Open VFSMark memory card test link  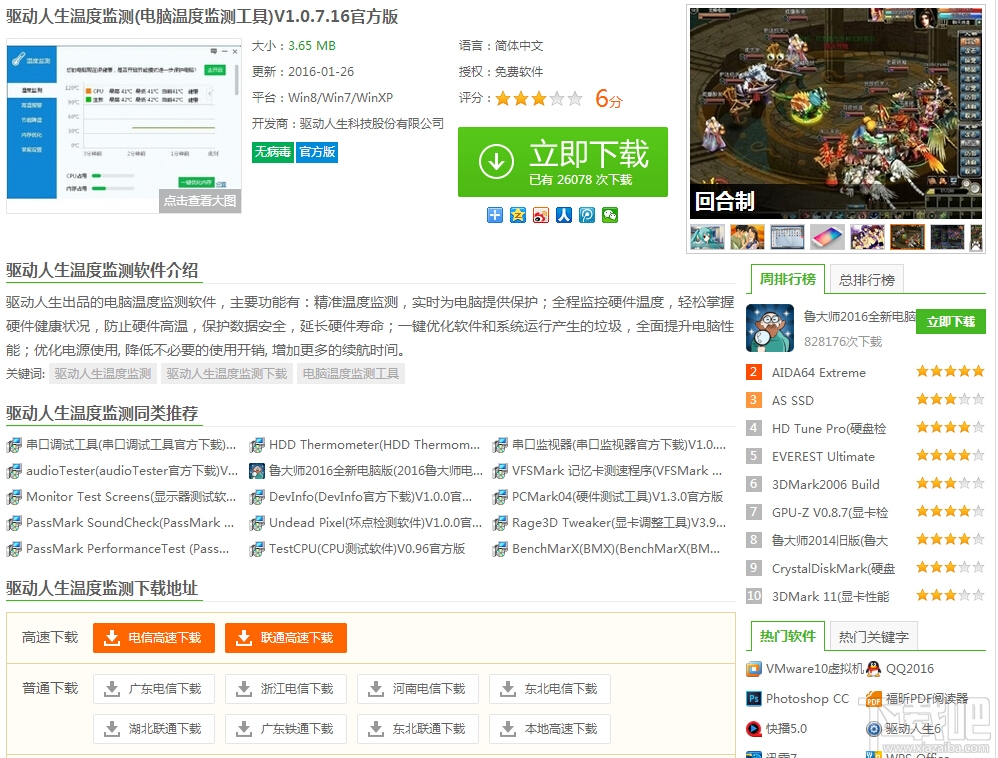click(x=617, y=471)
